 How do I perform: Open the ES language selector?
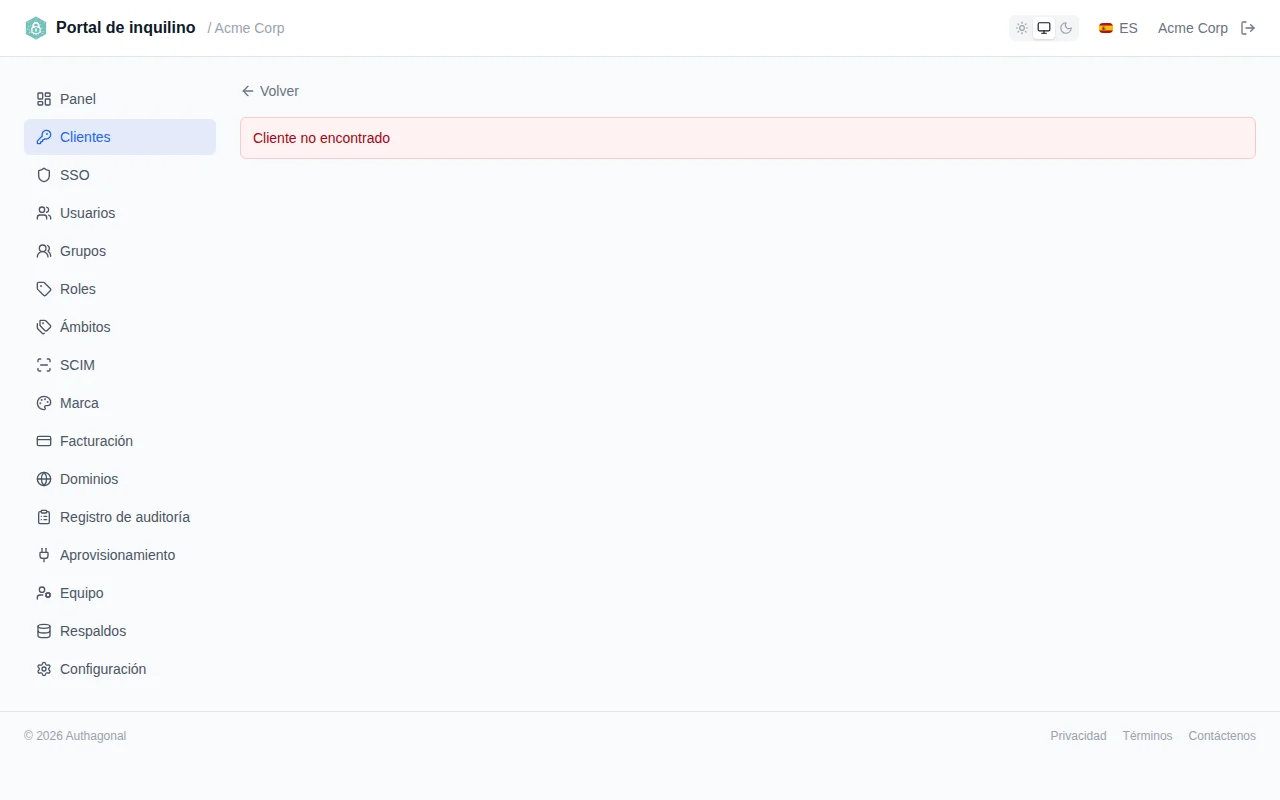click(1118, 28)
